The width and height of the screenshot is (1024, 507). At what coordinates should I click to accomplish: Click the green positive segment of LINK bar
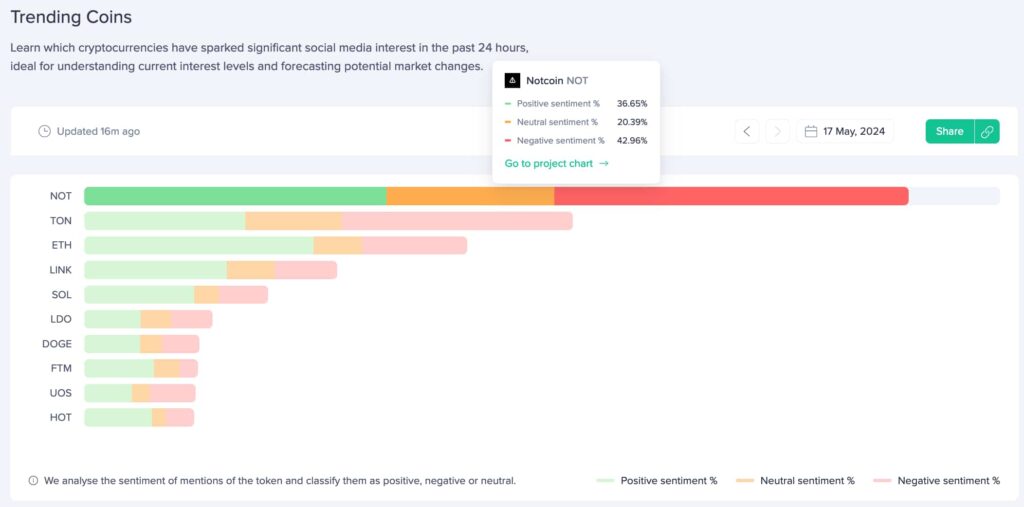pyautogui.click(x=155, y=270)
